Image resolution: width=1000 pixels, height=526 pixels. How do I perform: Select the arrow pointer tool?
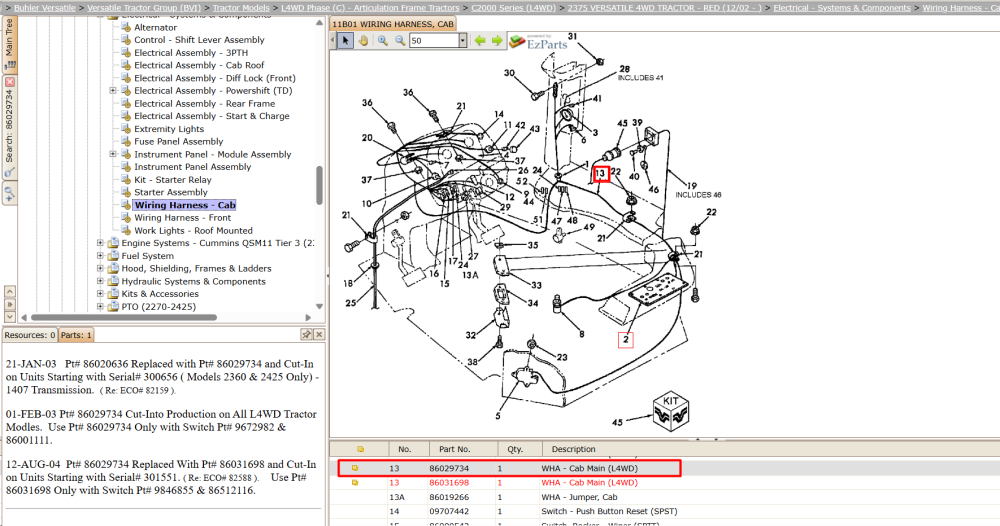[x=345, y=41]
